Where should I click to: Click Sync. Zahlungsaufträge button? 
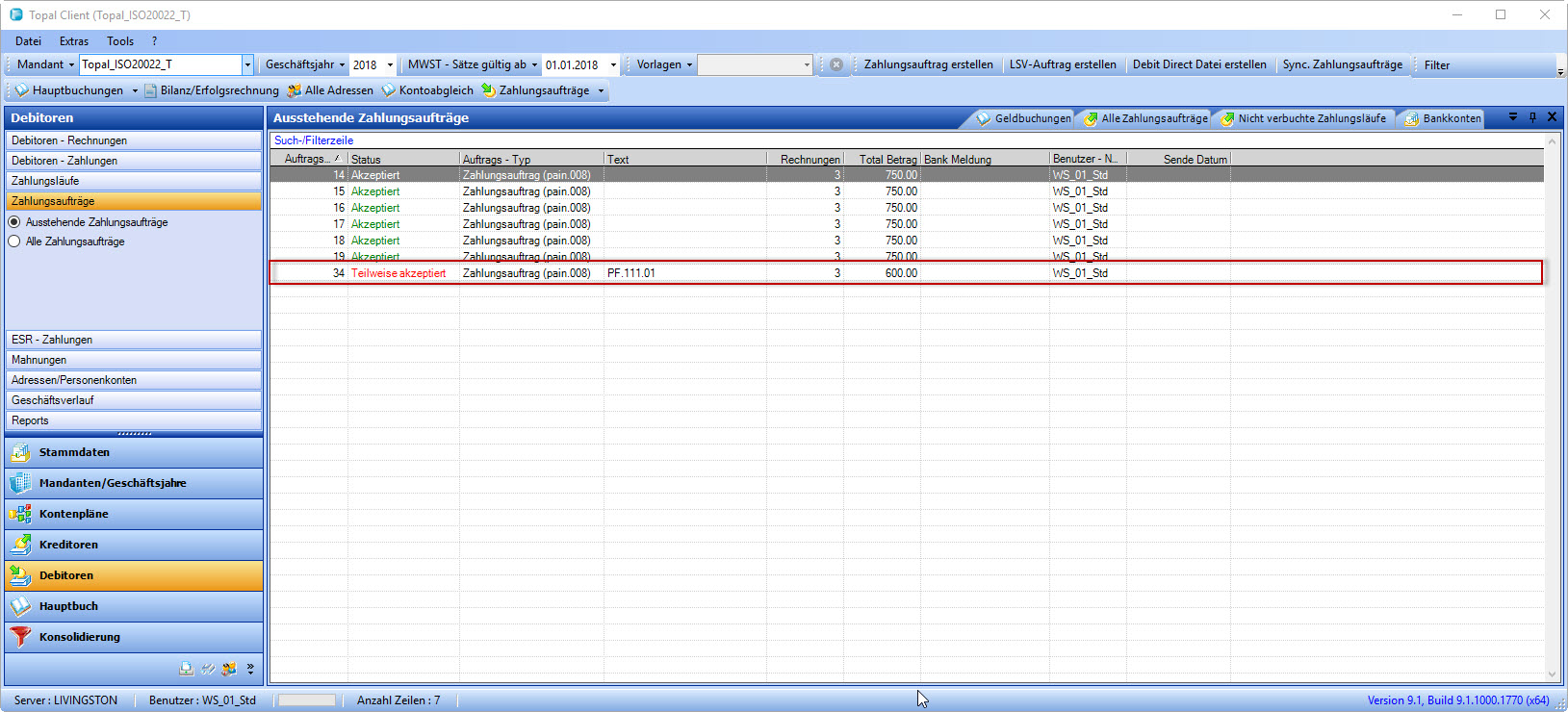[1342, 64]
